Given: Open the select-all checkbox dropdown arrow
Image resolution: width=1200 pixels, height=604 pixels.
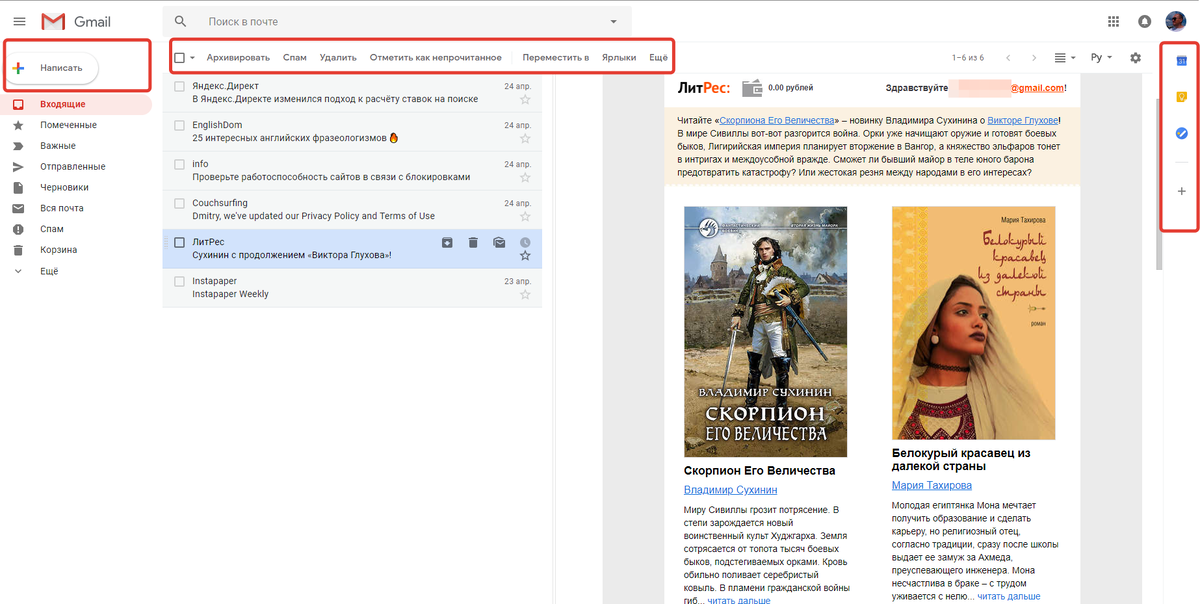Looking at the screenshot, I should pos(192,58).
